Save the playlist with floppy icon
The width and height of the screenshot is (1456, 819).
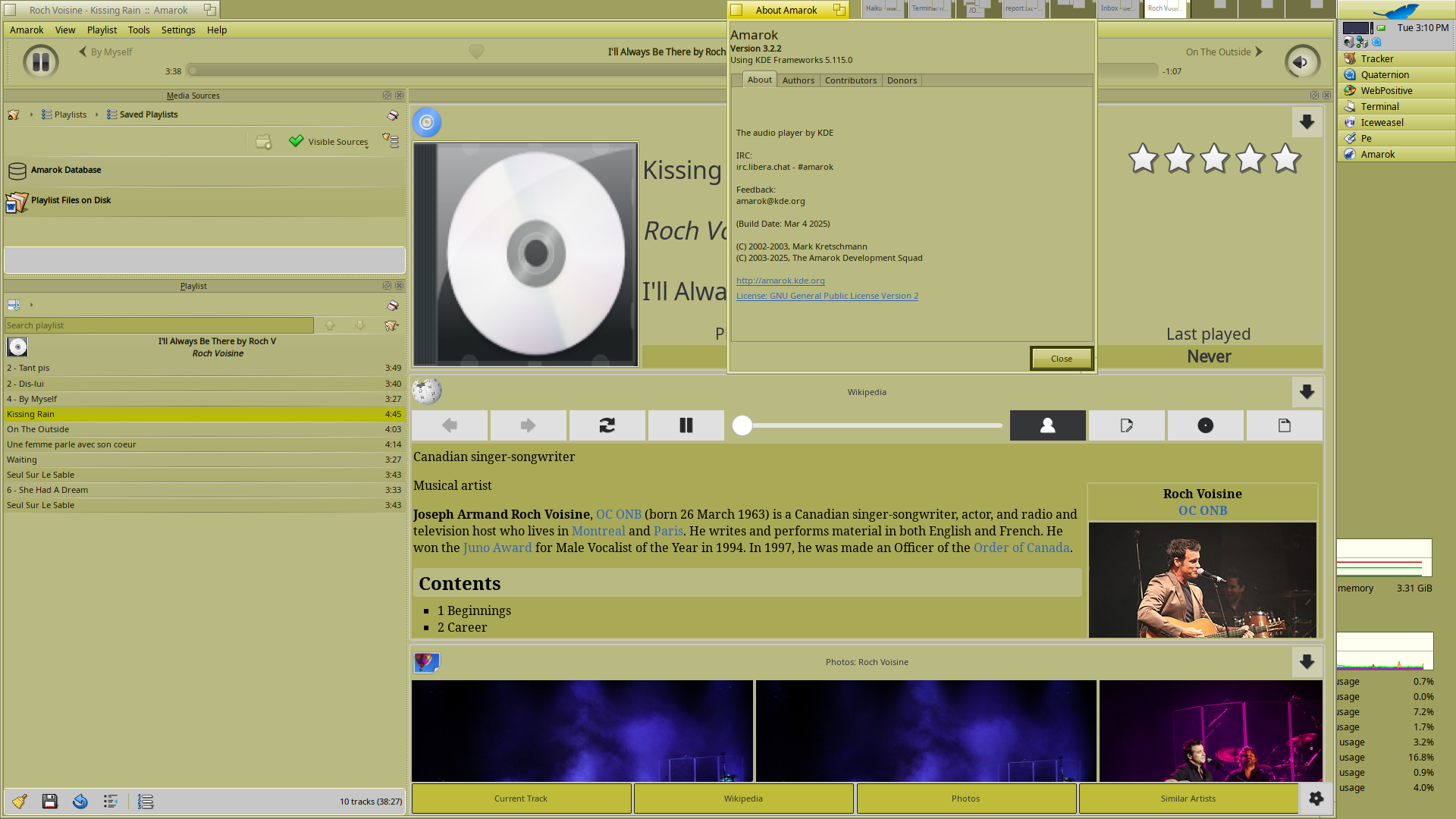[x=50, y=802]
